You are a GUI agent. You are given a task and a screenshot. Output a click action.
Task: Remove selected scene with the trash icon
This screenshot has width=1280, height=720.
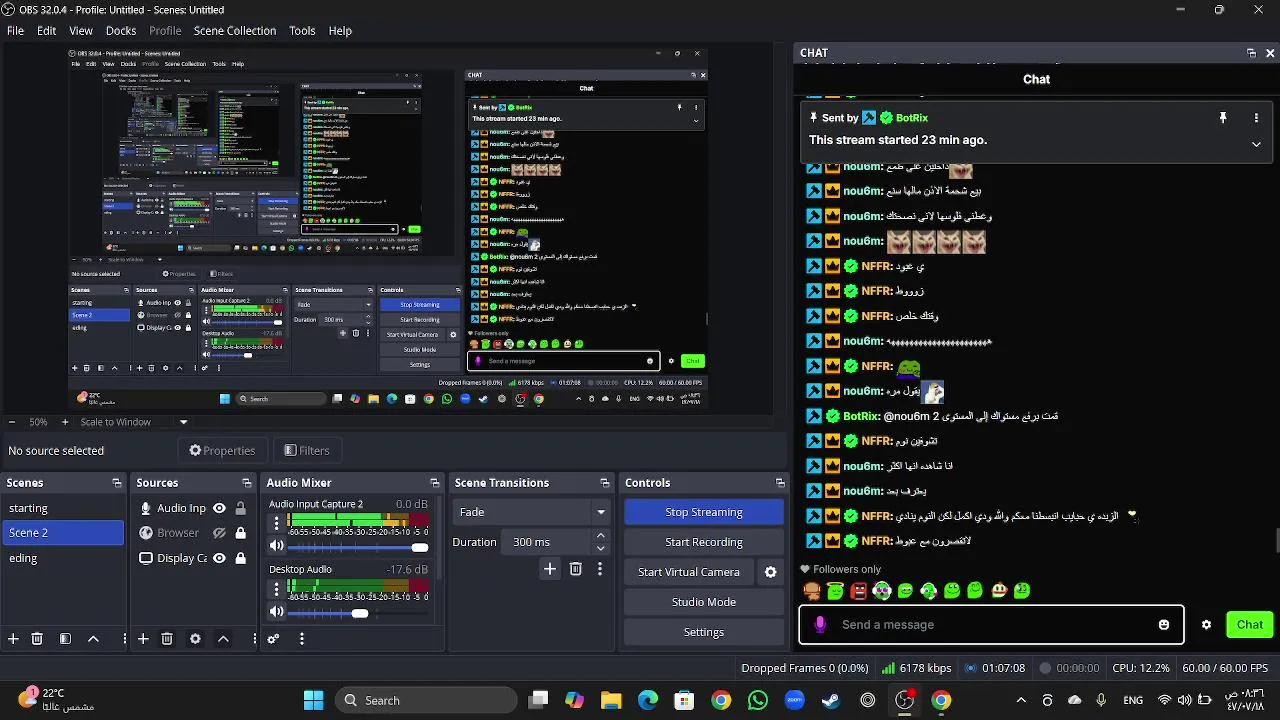(x=37, y=638)
